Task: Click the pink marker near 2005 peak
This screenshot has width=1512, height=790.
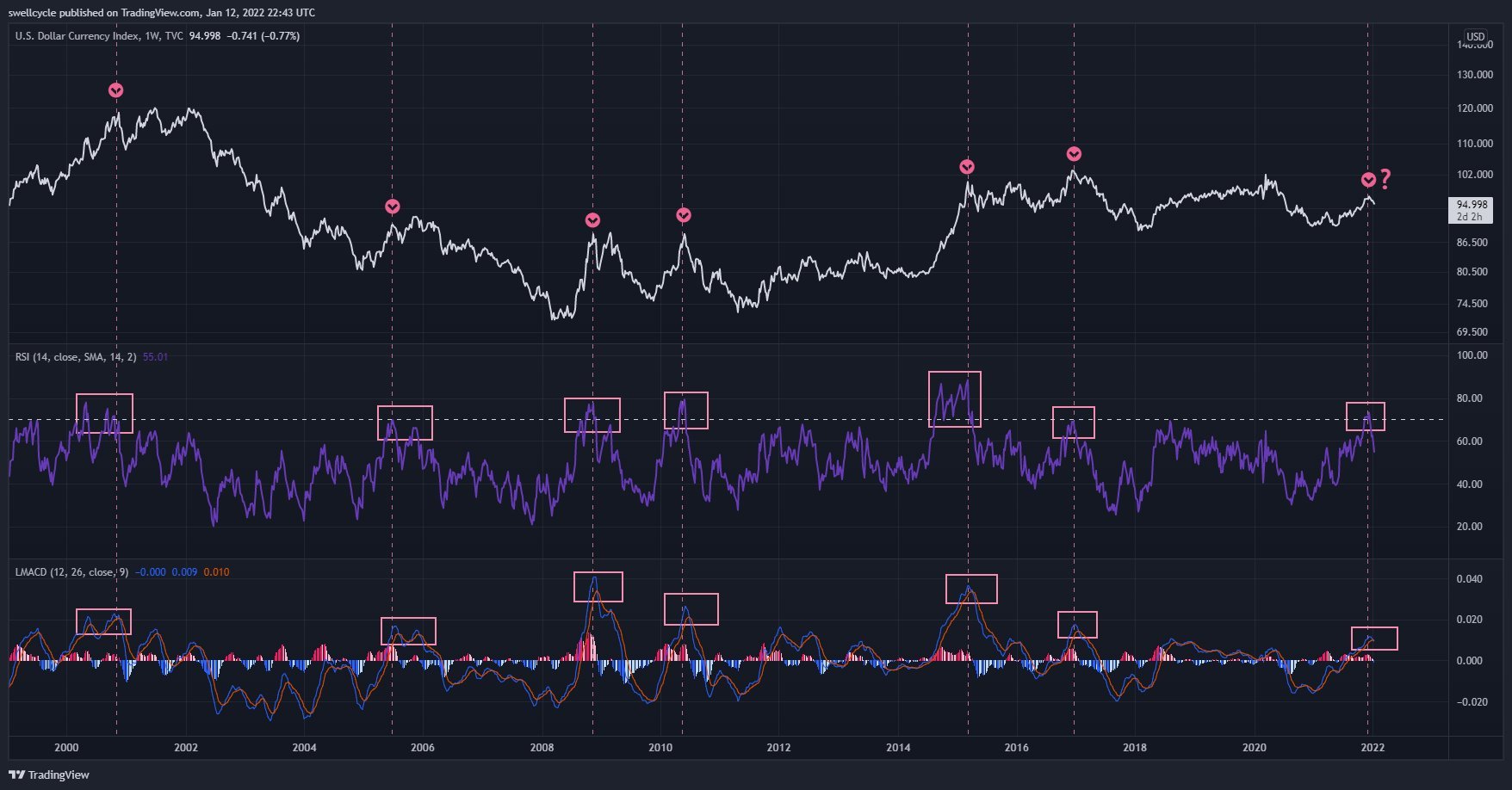Action: click(x=393, y=207)
